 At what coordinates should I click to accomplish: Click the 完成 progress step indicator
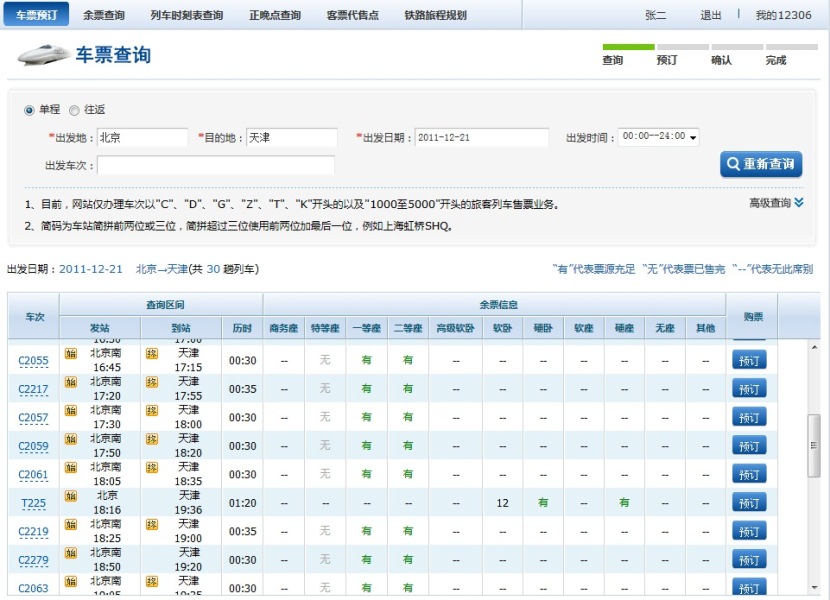point(791,55)
